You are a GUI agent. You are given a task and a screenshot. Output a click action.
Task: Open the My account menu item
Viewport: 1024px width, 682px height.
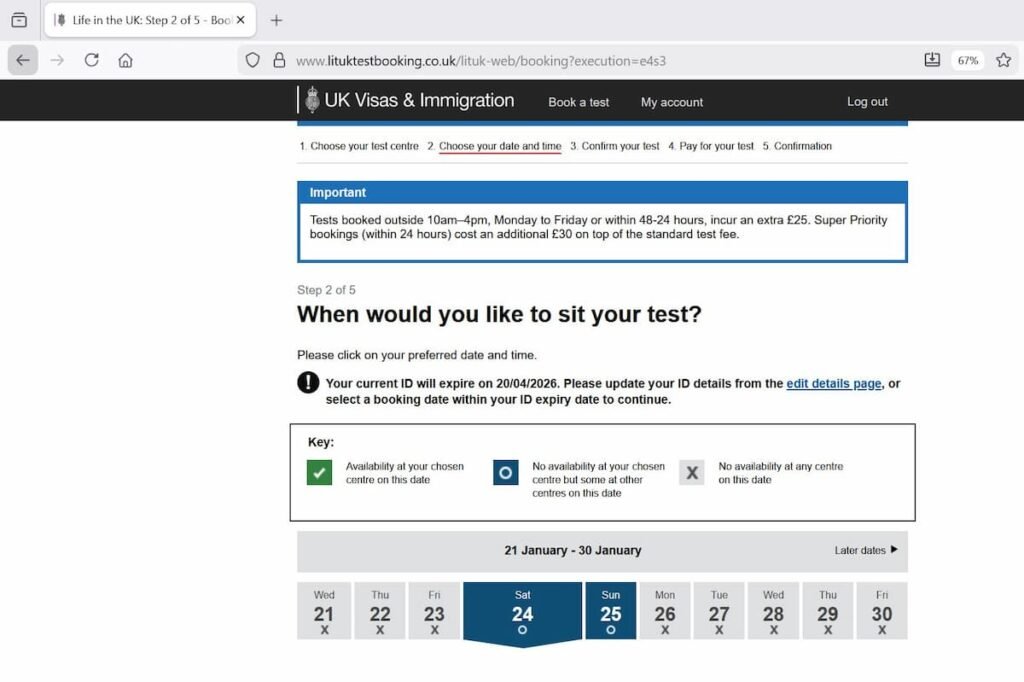click(671, 102)
